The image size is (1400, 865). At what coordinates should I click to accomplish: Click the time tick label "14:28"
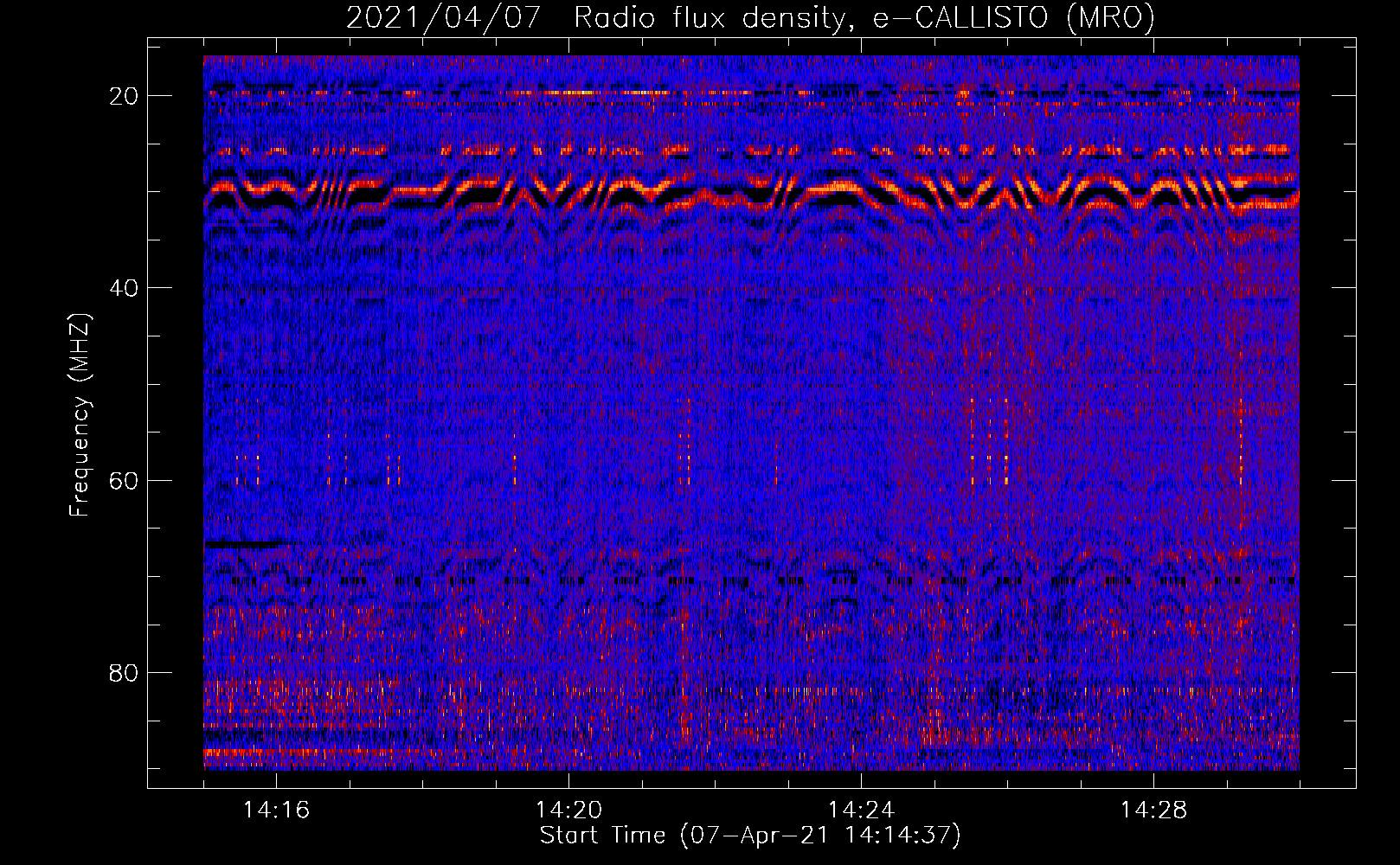coord(1153,811)
